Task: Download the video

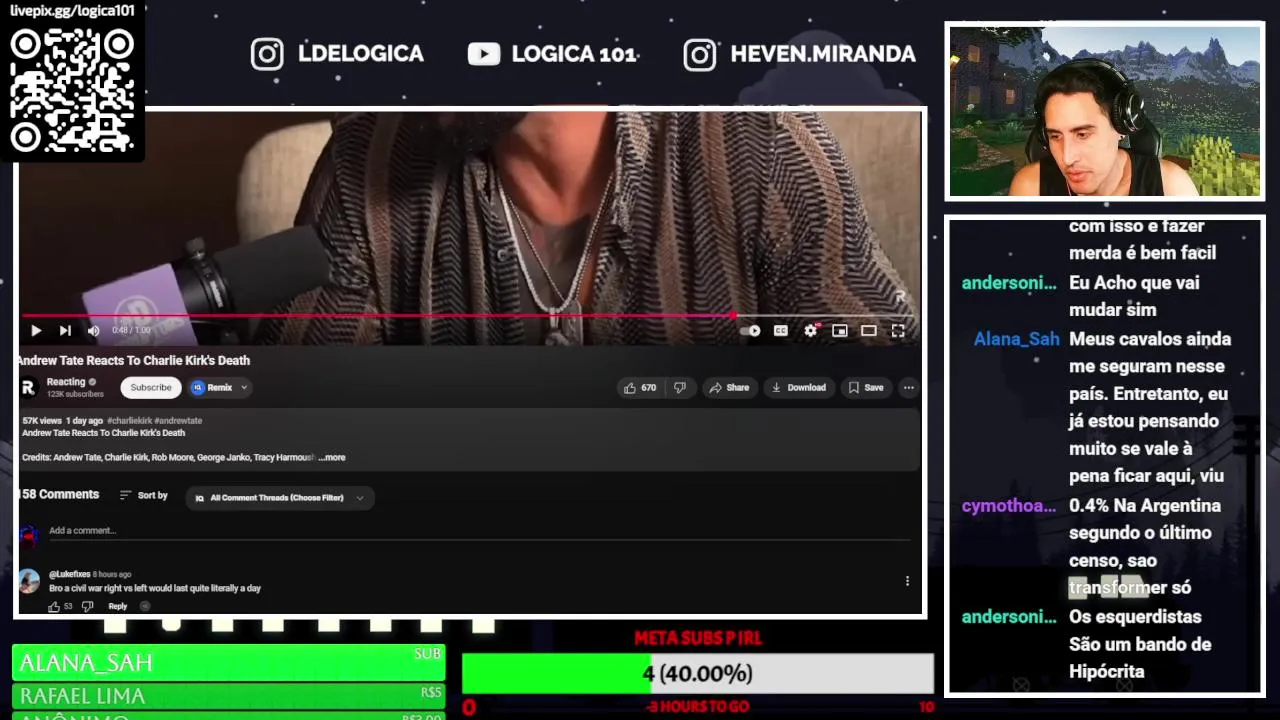Action: pyautogui.click(x=797, y=388)
